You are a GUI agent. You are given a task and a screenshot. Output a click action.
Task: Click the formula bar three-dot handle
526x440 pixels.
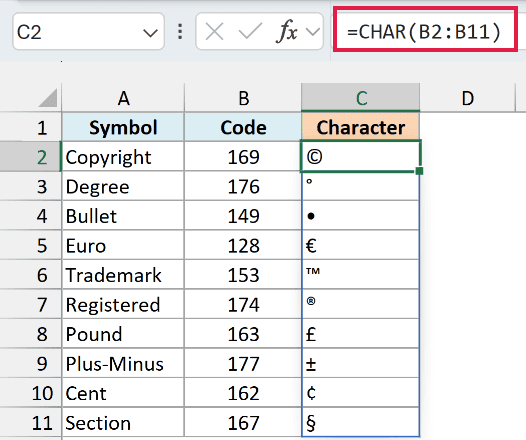pyautogui.click(x=180, y=32)
